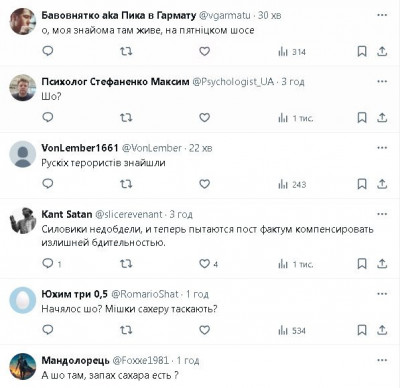Share the Юхим три 0,5 tweet
Viewport: 400px width, 388px height.
[382, 330]
